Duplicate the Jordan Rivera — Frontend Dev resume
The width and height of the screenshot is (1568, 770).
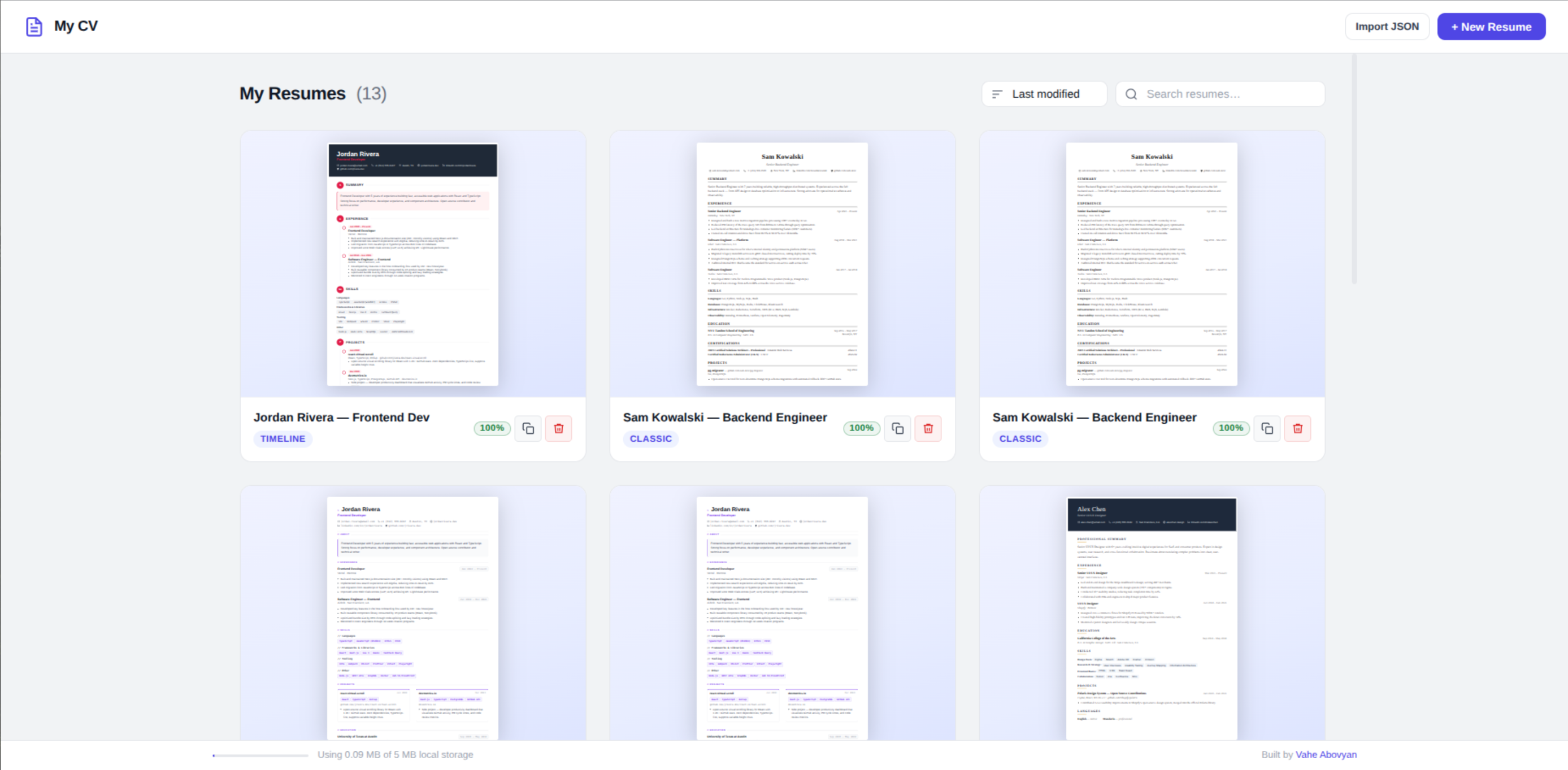528,428
